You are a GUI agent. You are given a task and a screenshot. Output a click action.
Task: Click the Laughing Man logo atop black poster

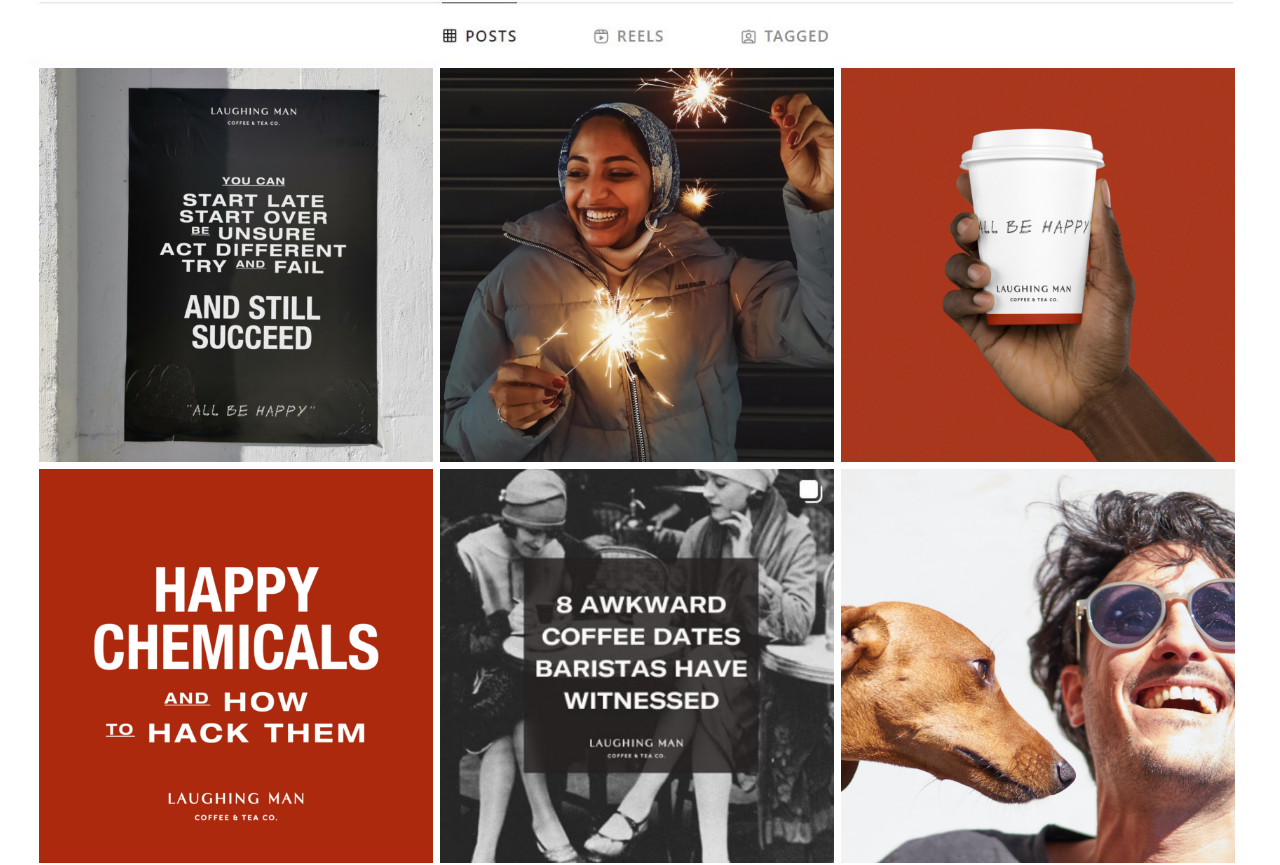(254, 114)
